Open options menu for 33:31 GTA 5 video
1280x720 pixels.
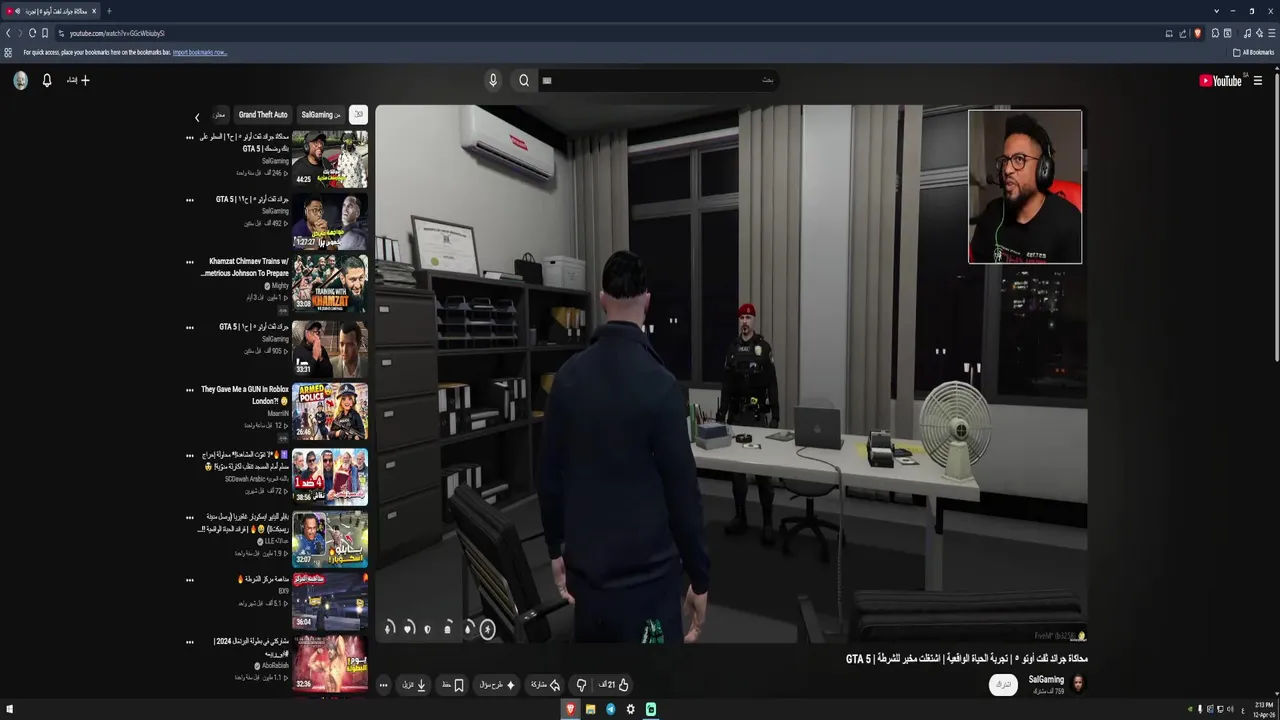(190, 327)
